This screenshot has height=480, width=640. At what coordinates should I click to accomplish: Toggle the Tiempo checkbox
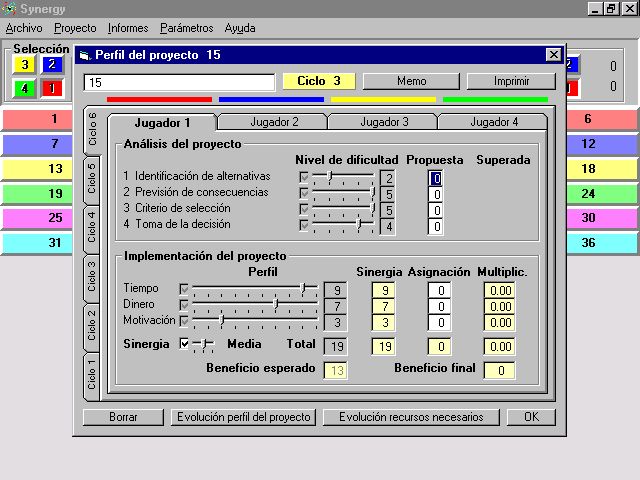tap(184, 289)
